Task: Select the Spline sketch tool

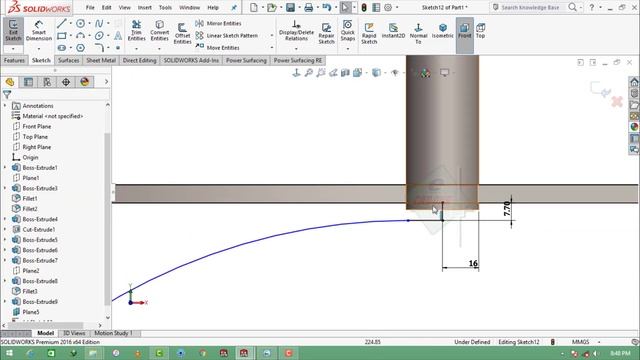Action: click(99, 24)
